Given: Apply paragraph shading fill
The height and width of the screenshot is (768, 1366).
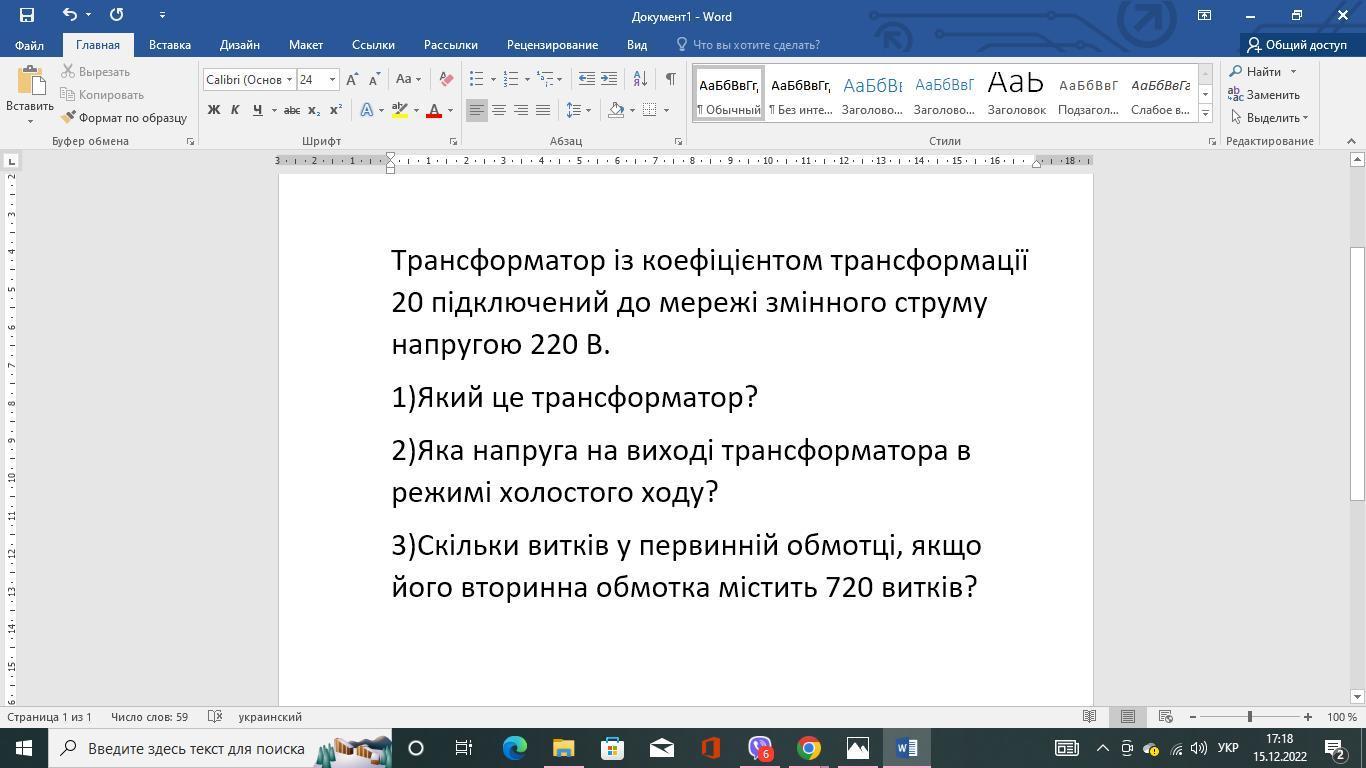Looking at the screenshot, I should click(616, 110).
